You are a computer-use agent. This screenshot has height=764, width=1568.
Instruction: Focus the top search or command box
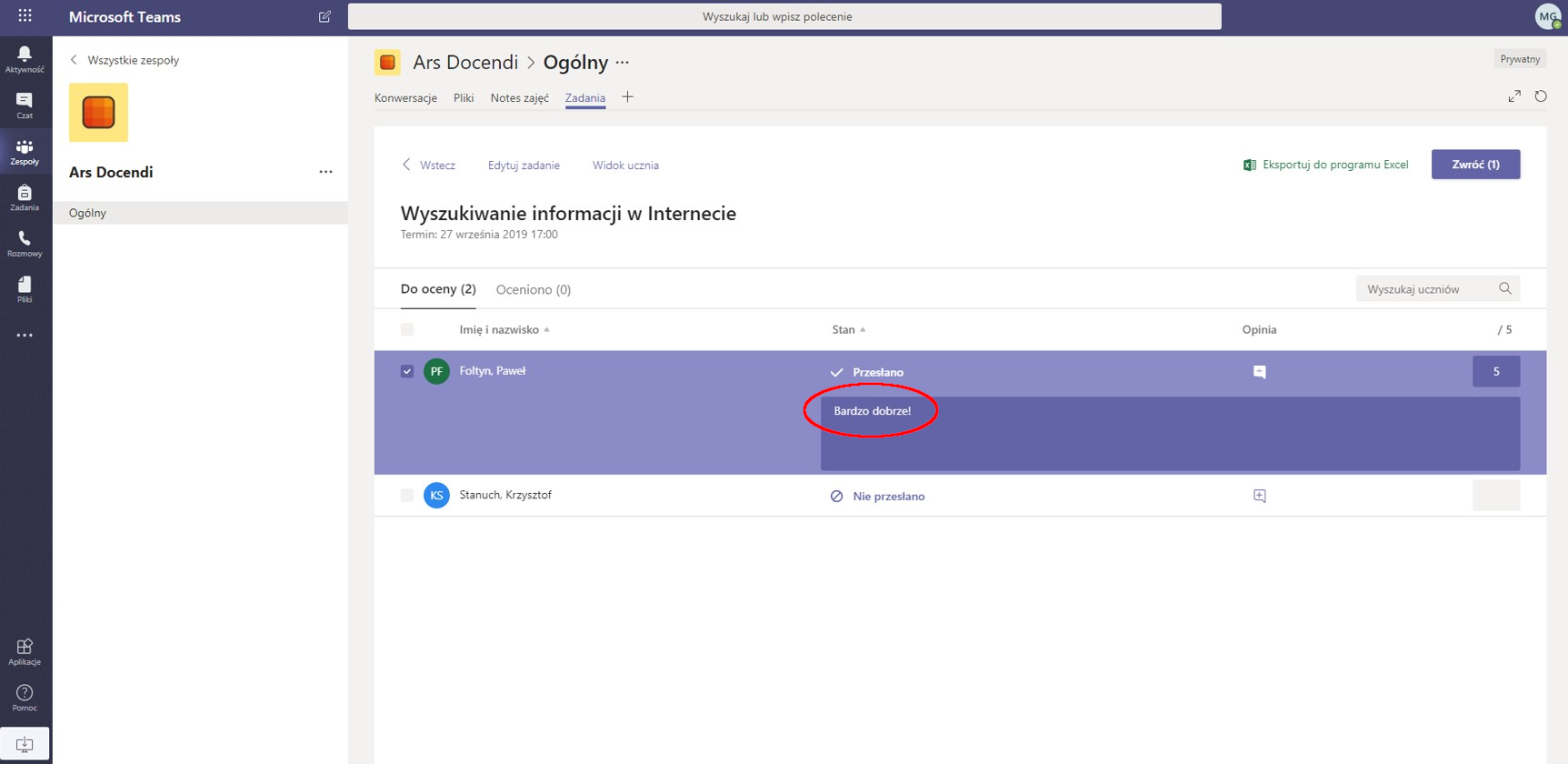point(784,16)
